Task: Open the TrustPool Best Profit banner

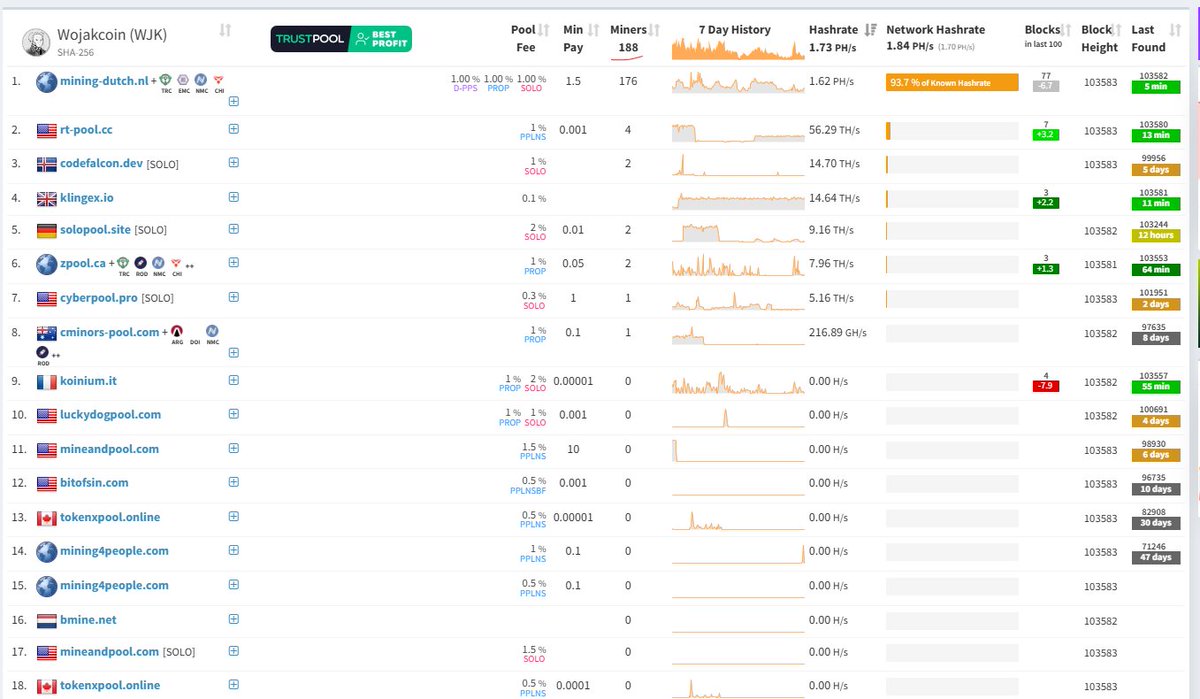Action: point(341,39)
